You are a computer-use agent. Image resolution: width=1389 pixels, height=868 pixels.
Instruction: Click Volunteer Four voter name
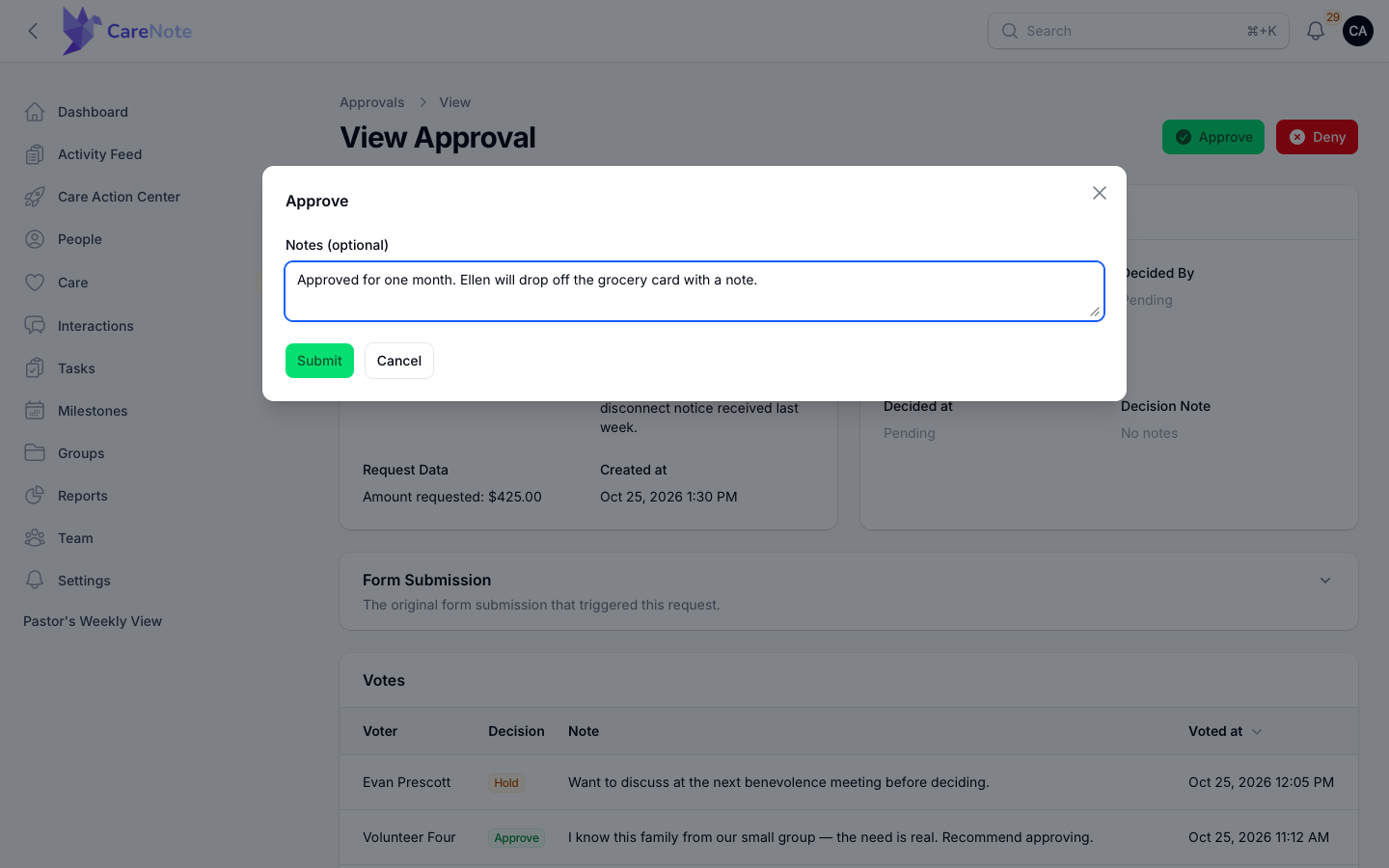pos(409,837)
